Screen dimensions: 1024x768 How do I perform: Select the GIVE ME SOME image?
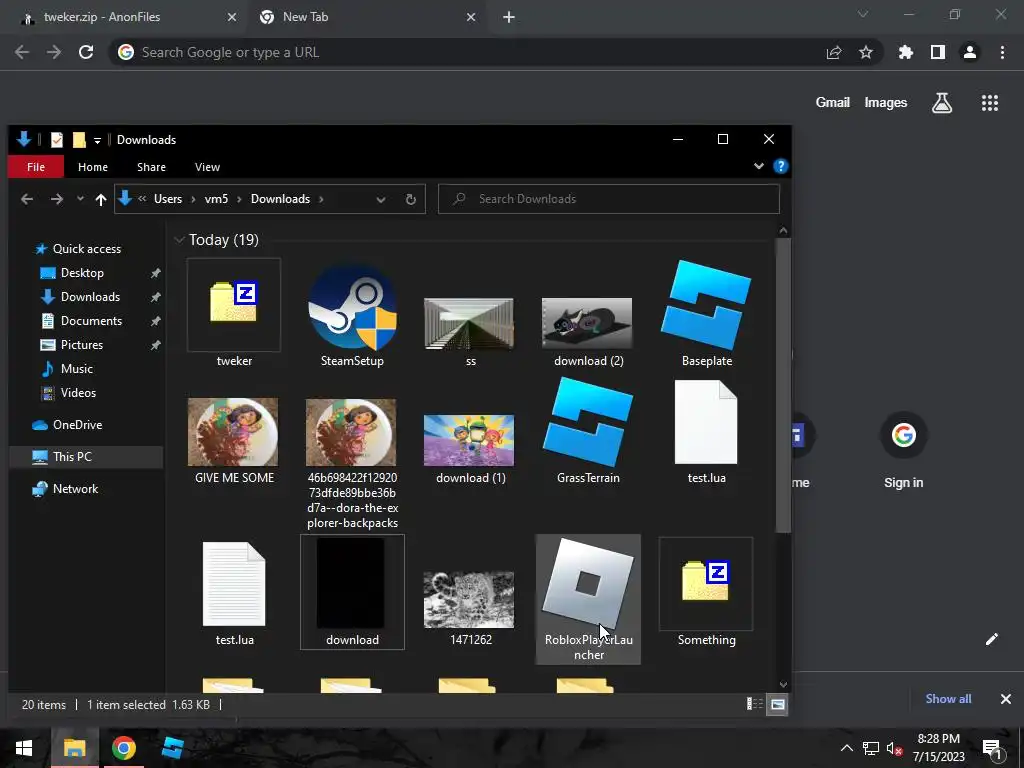(x=234, y=441)
